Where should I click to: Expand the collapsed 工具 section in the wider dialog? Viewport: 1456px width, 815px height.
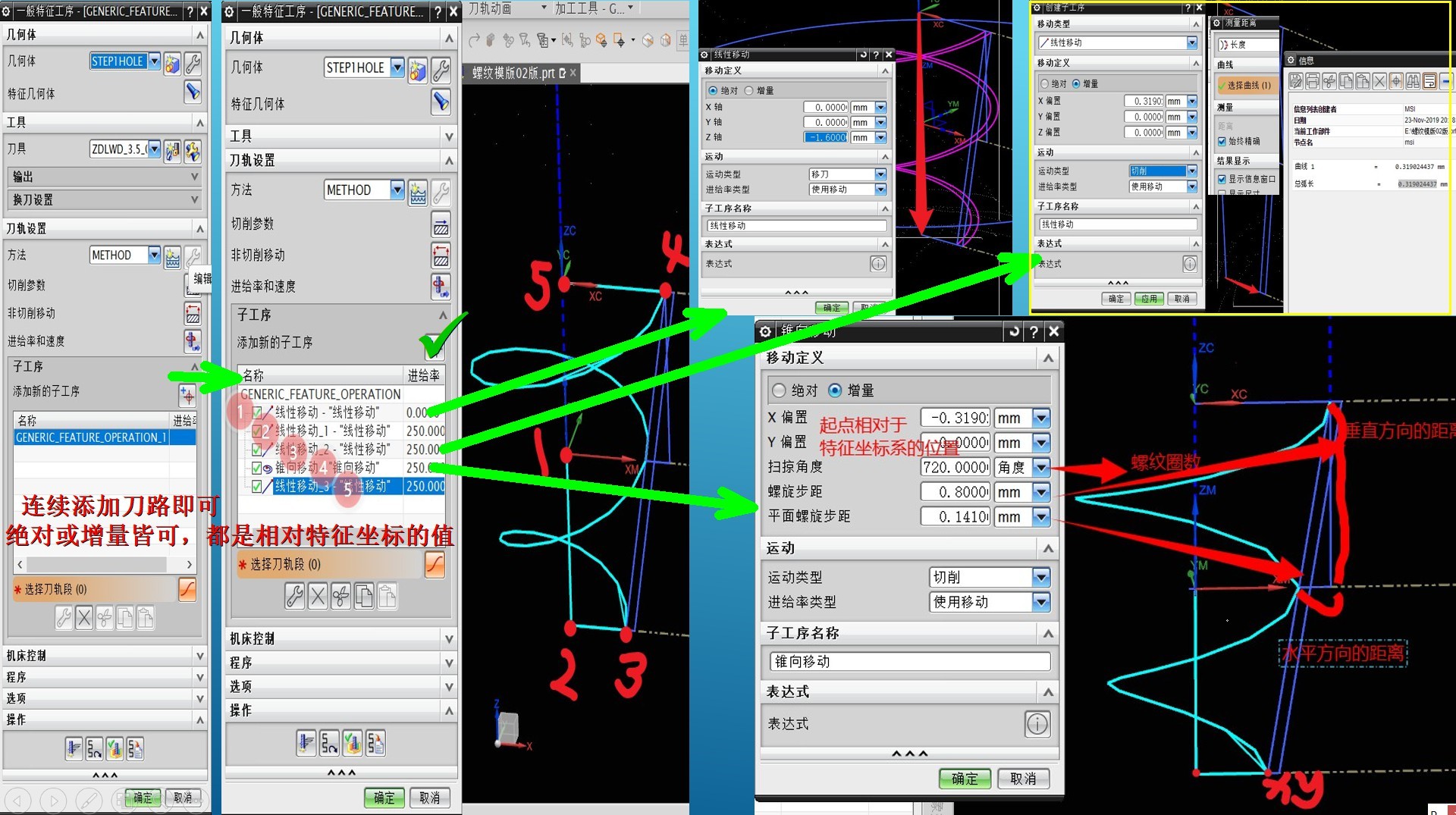341,136
